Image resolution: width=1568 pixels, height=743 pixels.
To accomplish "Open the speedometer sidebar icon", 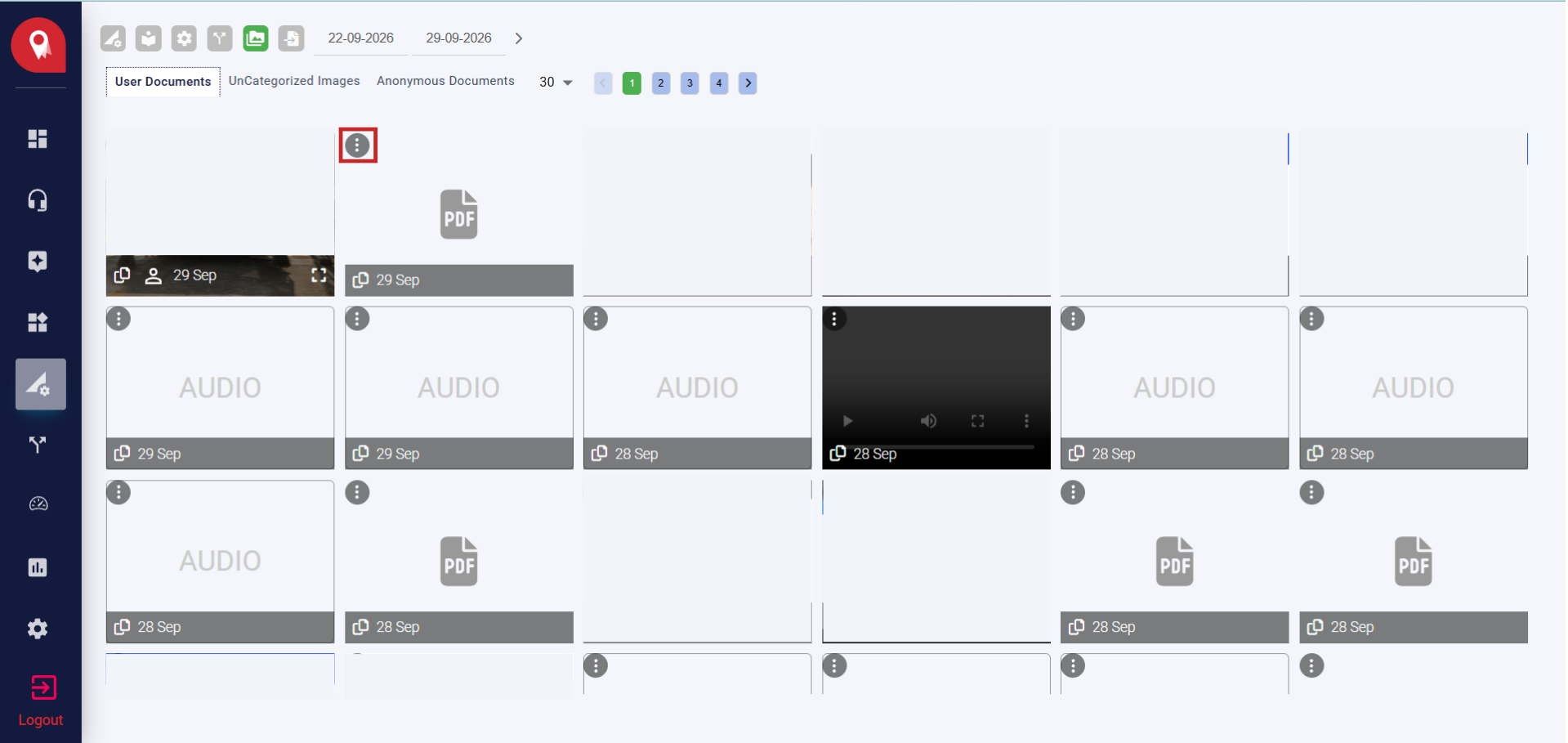I will 38,504.
